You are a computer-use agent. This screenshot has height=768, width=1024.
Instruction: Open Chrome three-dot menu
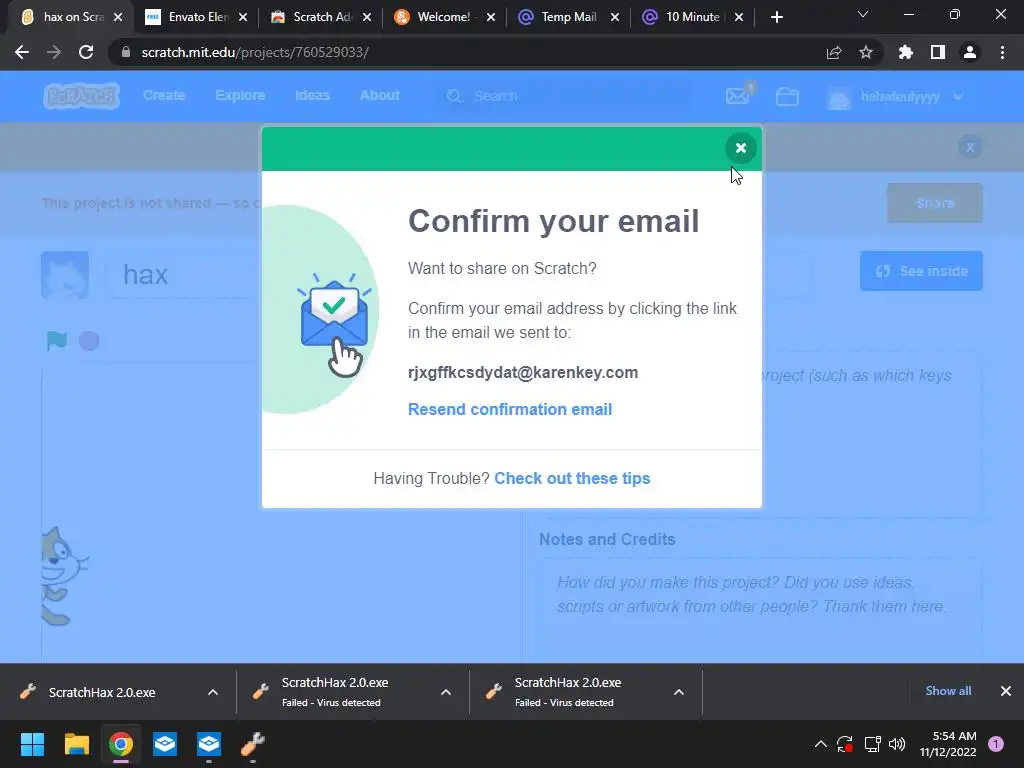pos(1002,52)
